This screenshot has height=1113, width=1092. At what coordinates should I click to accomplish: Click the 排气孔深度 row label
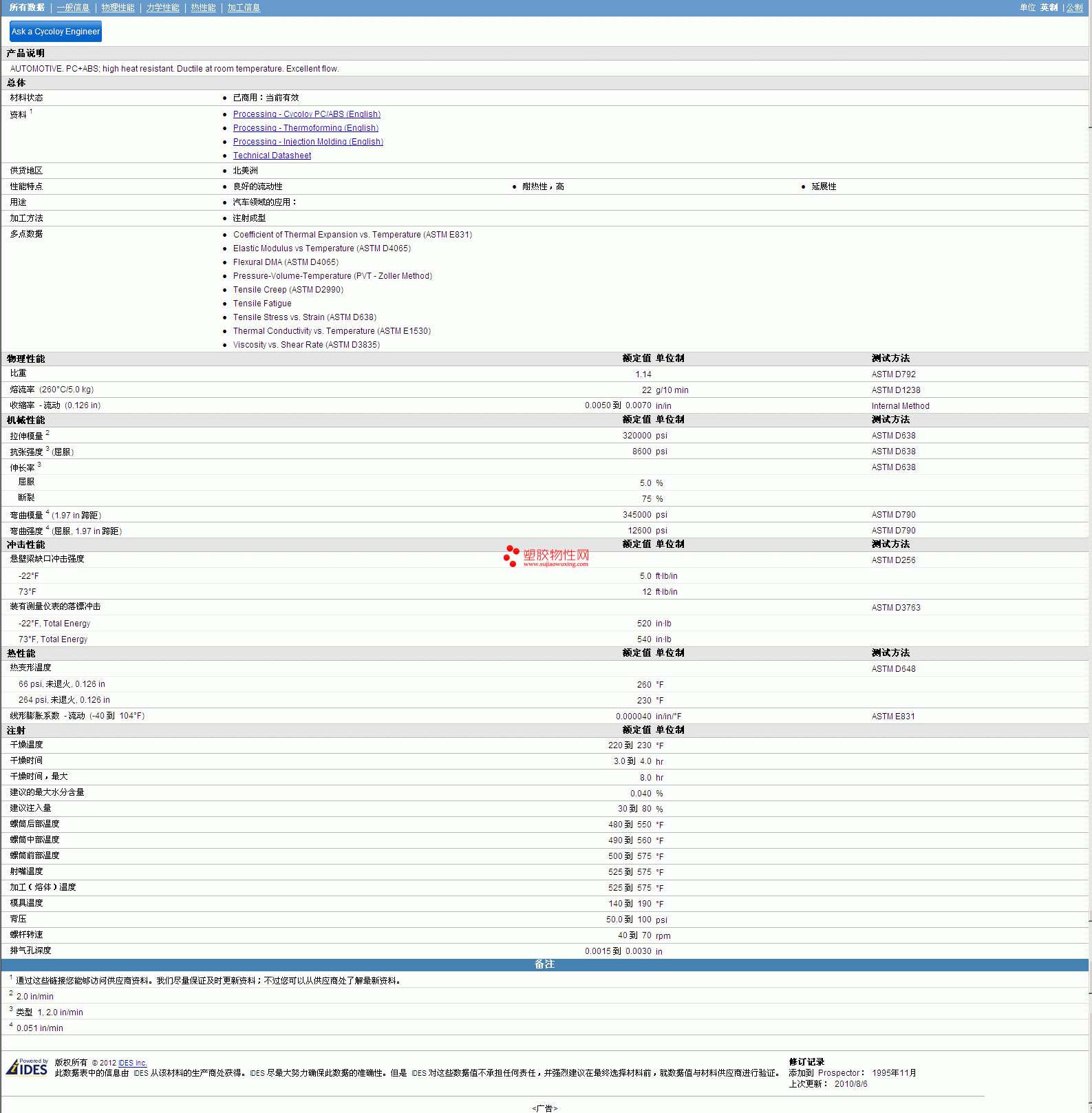pos(30,951)
